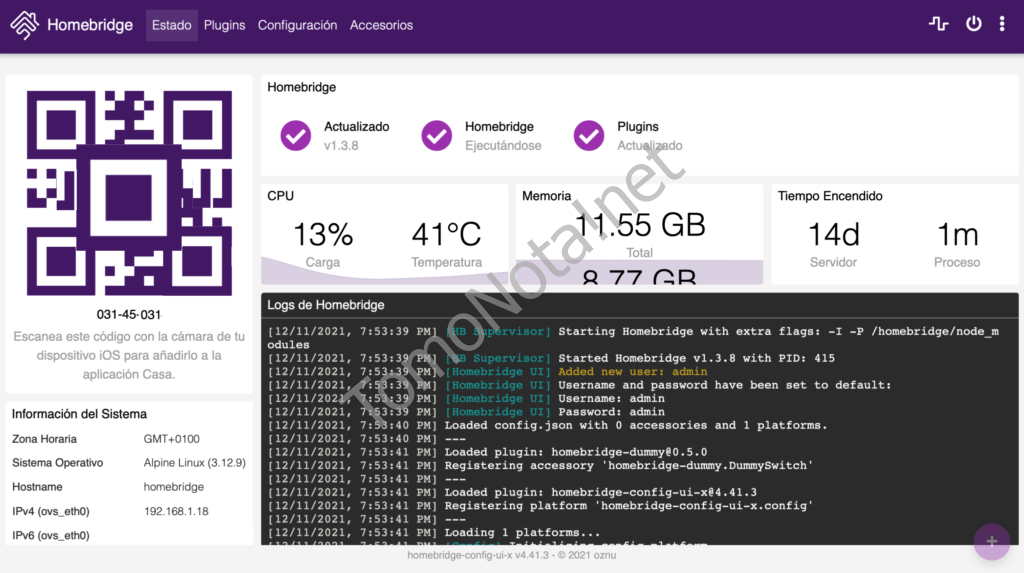
Task: Click the Homebridge logo icon
Action: pyautogui.click(x=25, y=25)
